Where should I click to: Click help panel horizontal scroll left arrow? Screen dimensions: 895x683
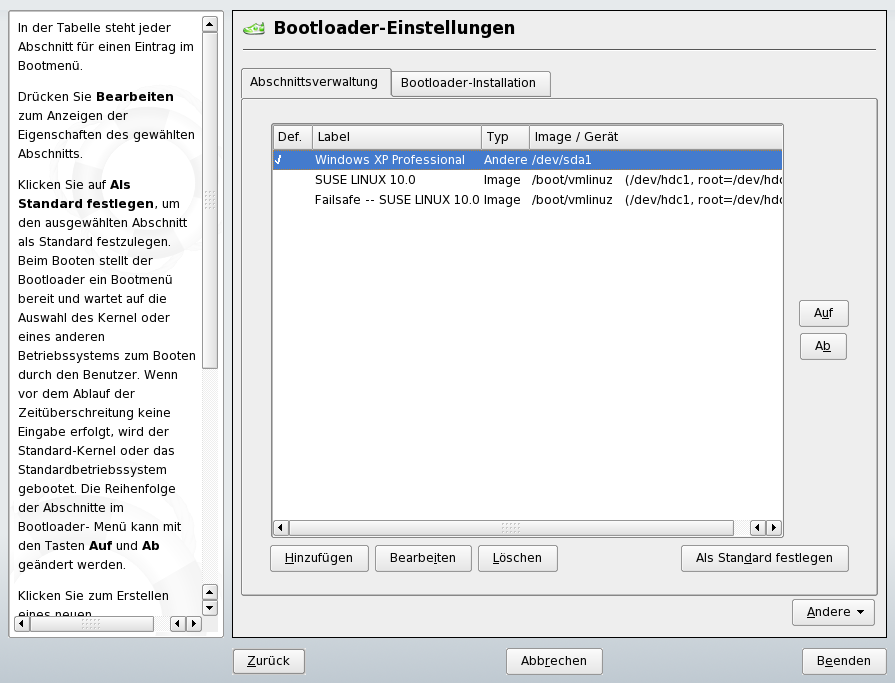[x=23, y=624]
